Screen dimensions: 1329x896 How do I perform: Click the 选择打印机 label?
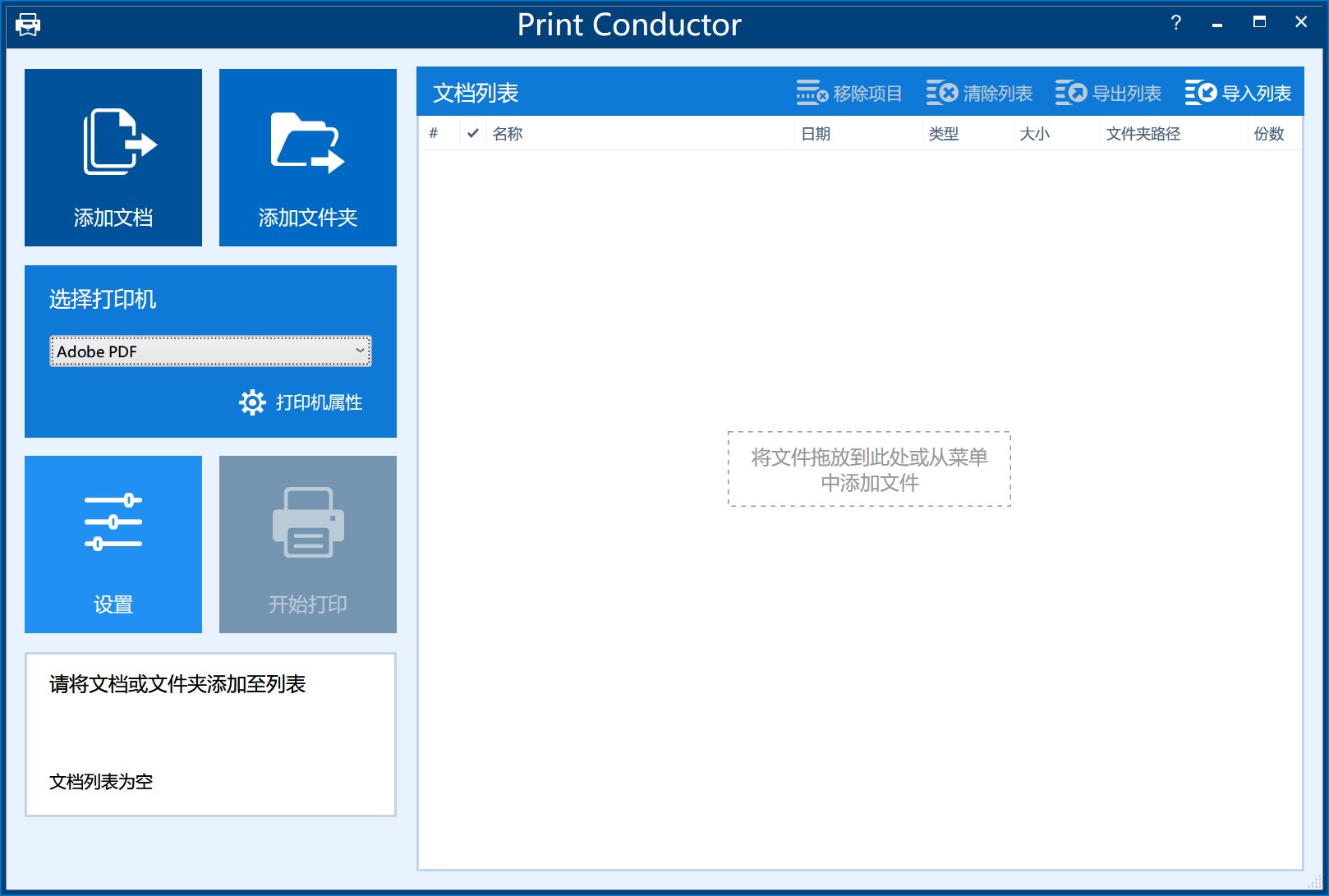coord(103,299)
